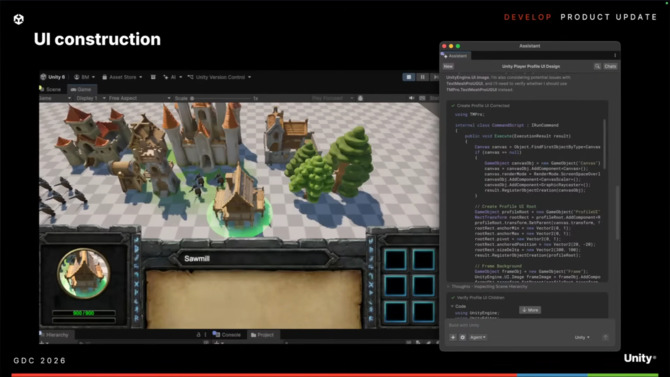Viewport: 670px width, 377px height.
Task: Select the Assistant tab in Assistant window
Action: pos(455,56)
